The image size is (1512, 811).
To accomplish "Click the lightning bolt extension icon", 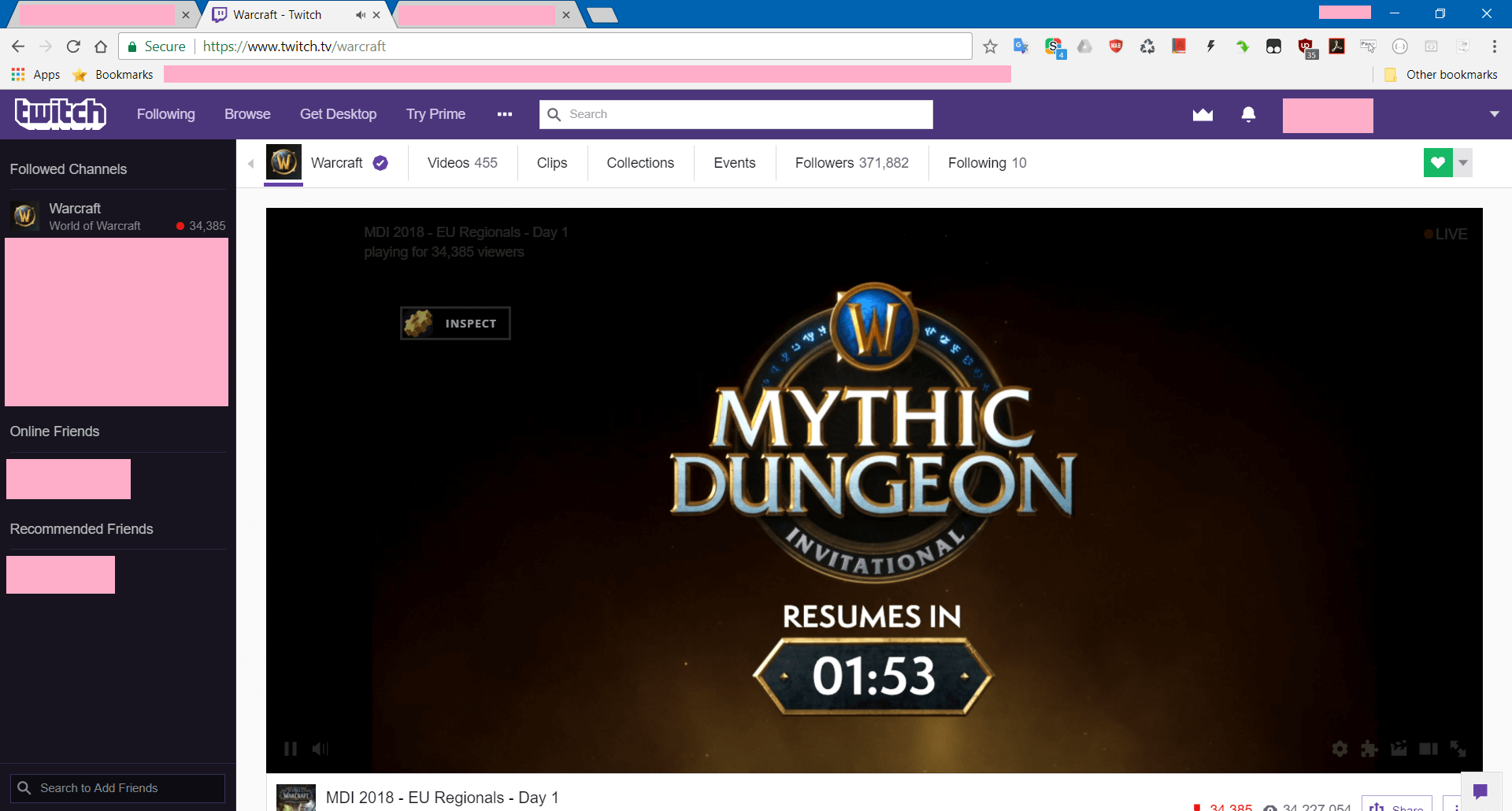I will [1210, 46].
